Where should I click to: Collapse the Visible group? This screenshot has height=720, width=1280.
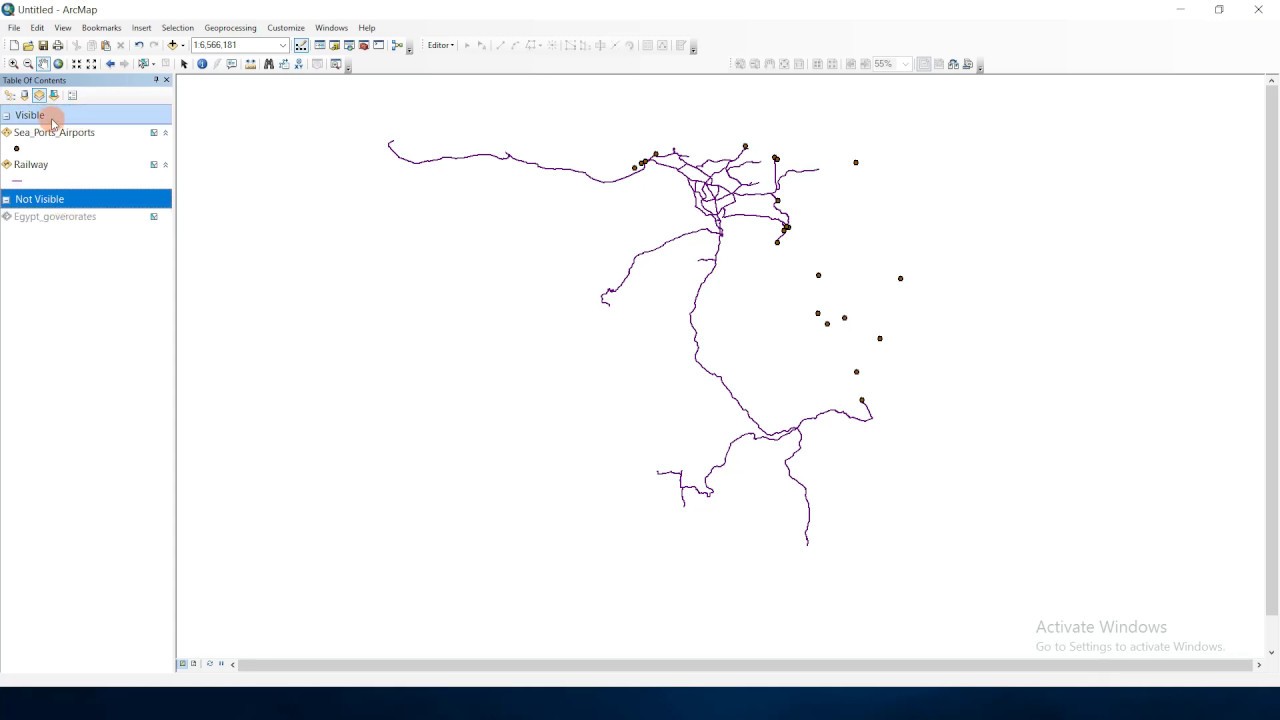click(6, 116)
